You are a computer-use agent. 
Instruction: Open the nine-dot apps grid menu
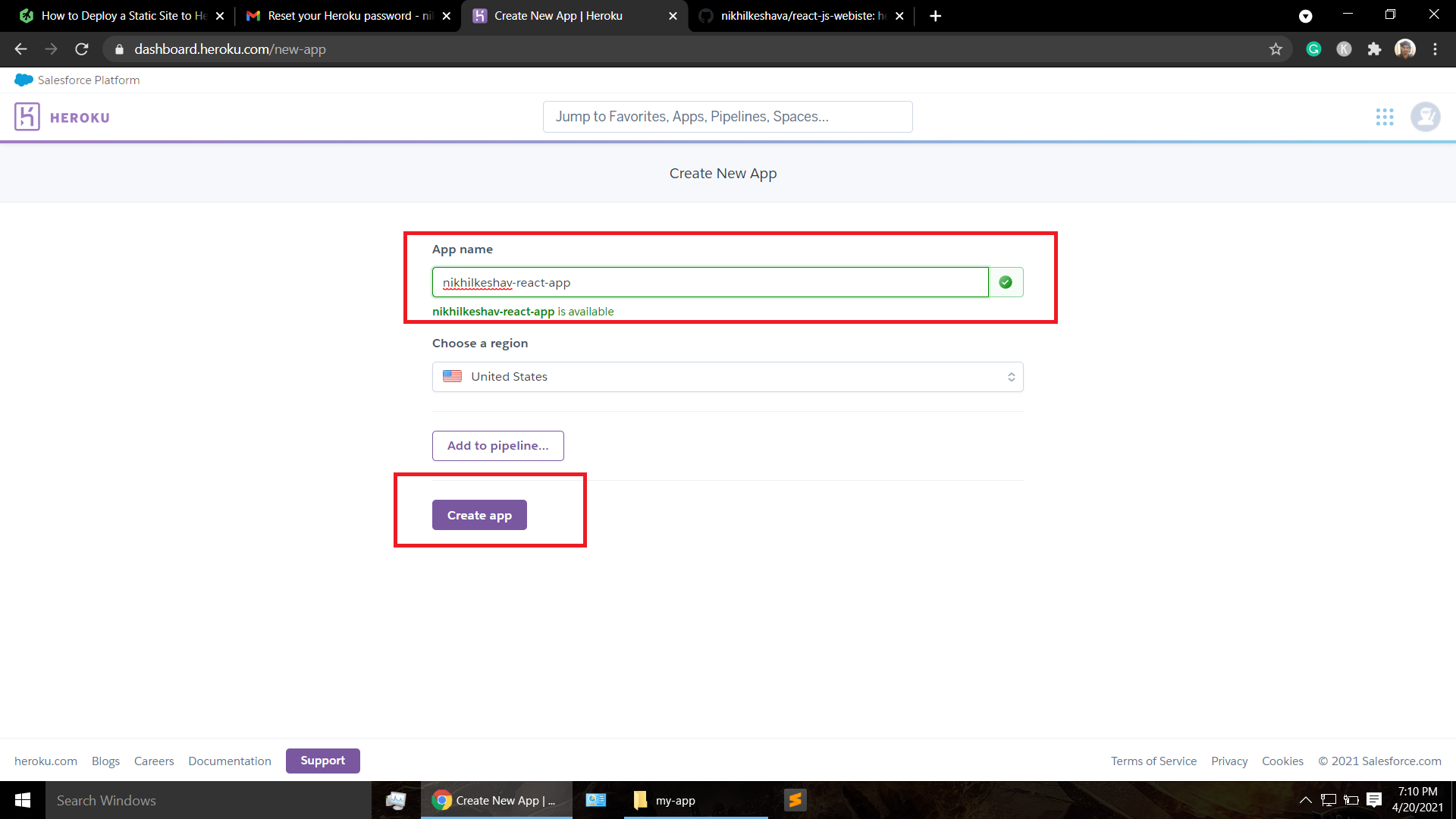click(x=1385, y=117)
